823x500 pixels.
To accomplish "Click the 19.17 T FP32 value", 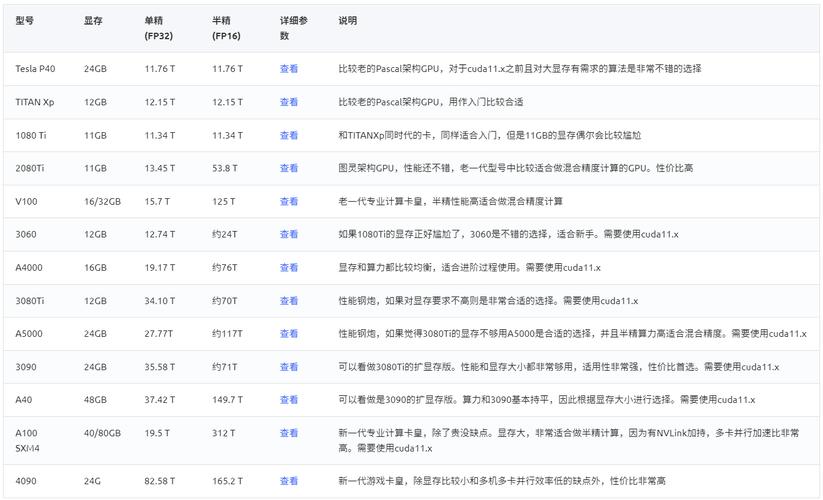I will pos(160,268).
